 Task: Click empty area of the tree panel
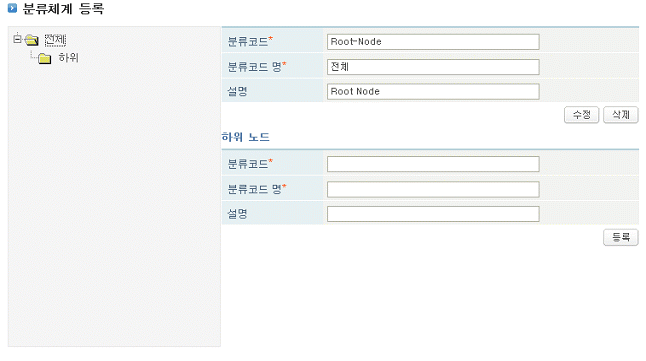click(x=114, y=206)
